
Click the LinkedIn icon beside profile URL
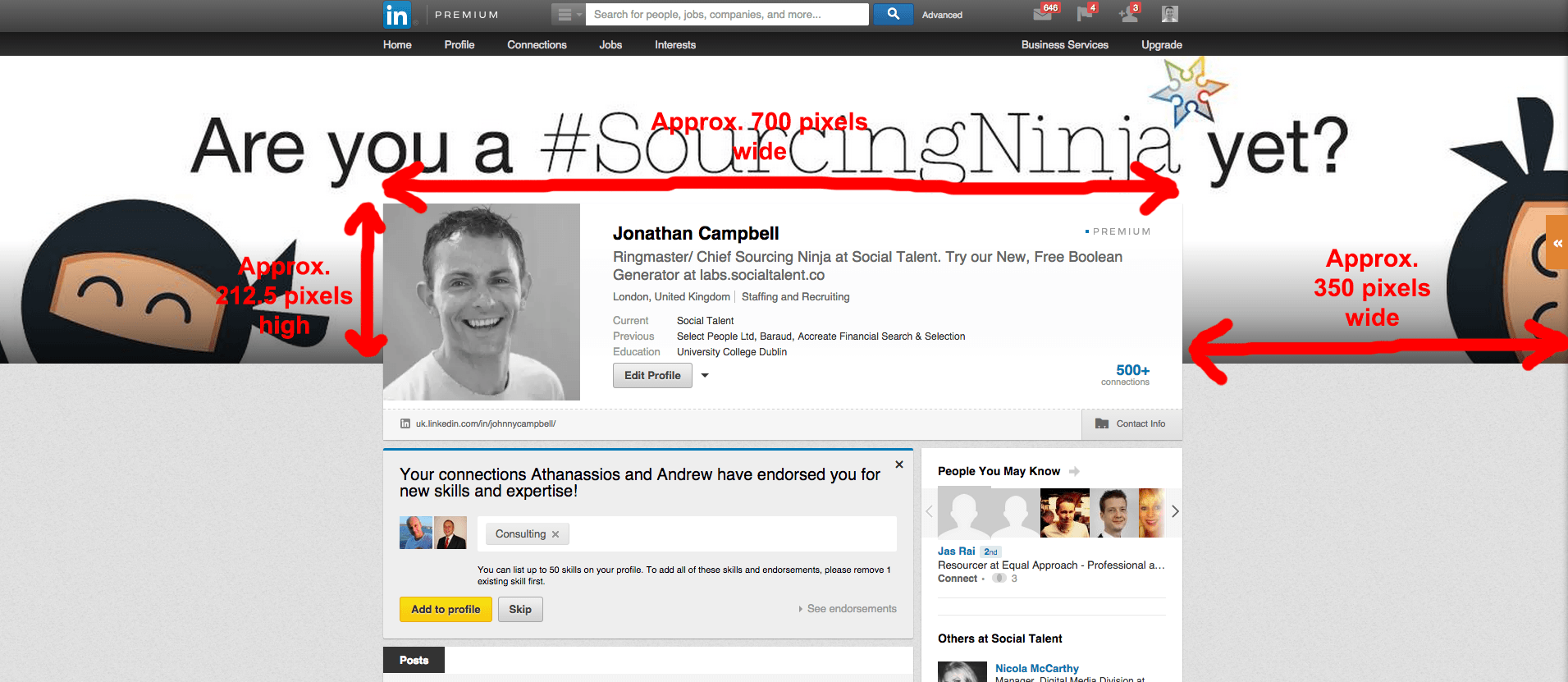click(x=405, y=423)
